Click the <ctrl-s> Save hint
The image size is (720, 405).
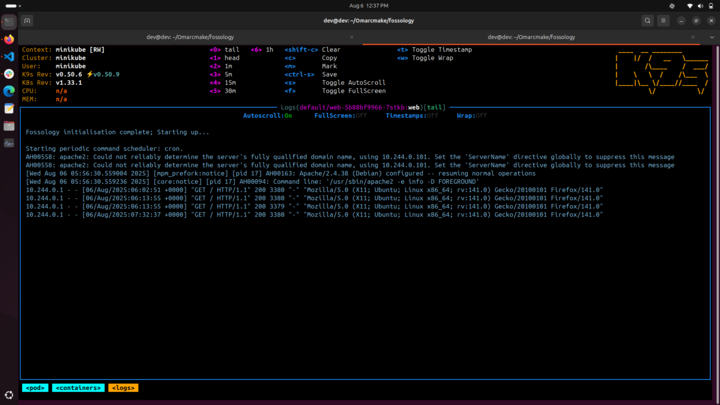(310, 74)
